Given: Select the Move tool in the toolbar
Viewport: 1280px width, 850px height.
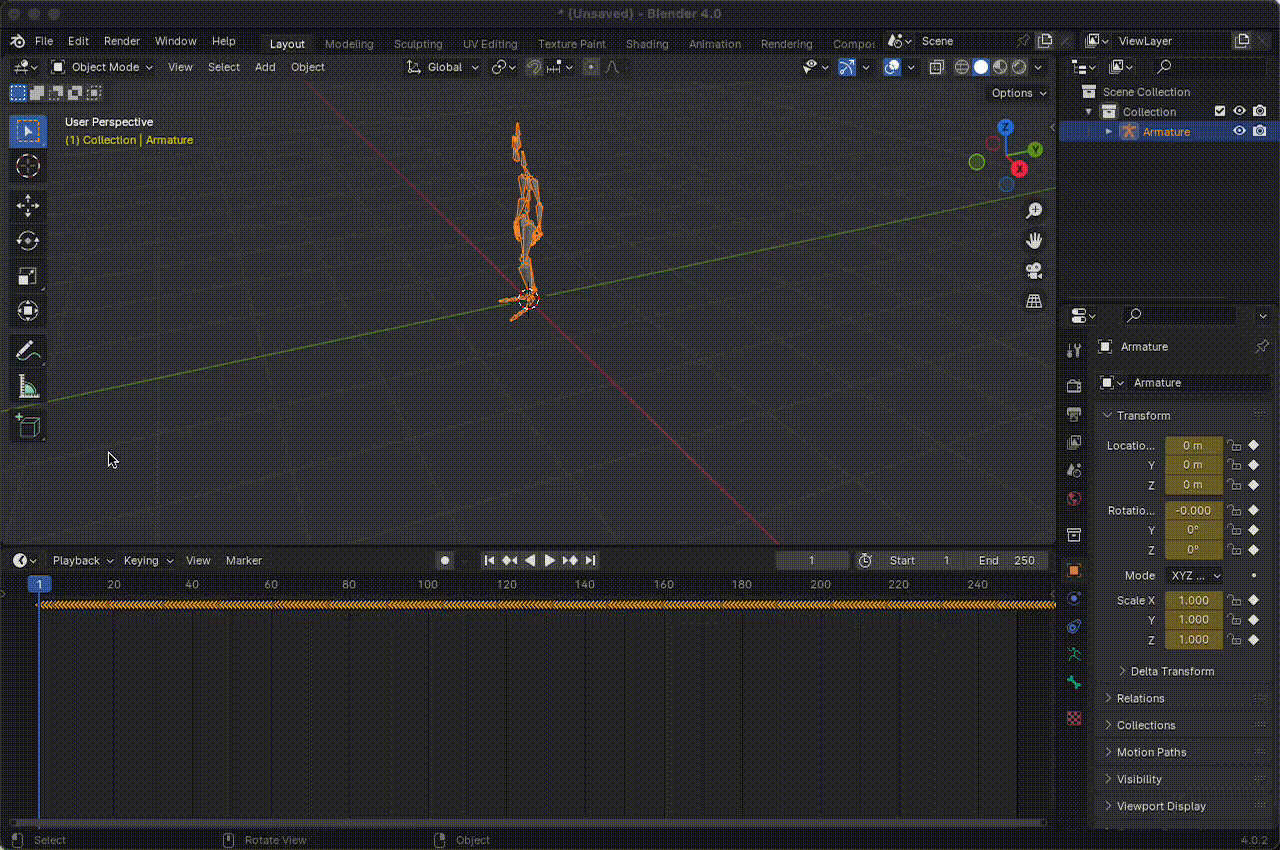Looking at the screenshot, I should click(x=27, y=205).
